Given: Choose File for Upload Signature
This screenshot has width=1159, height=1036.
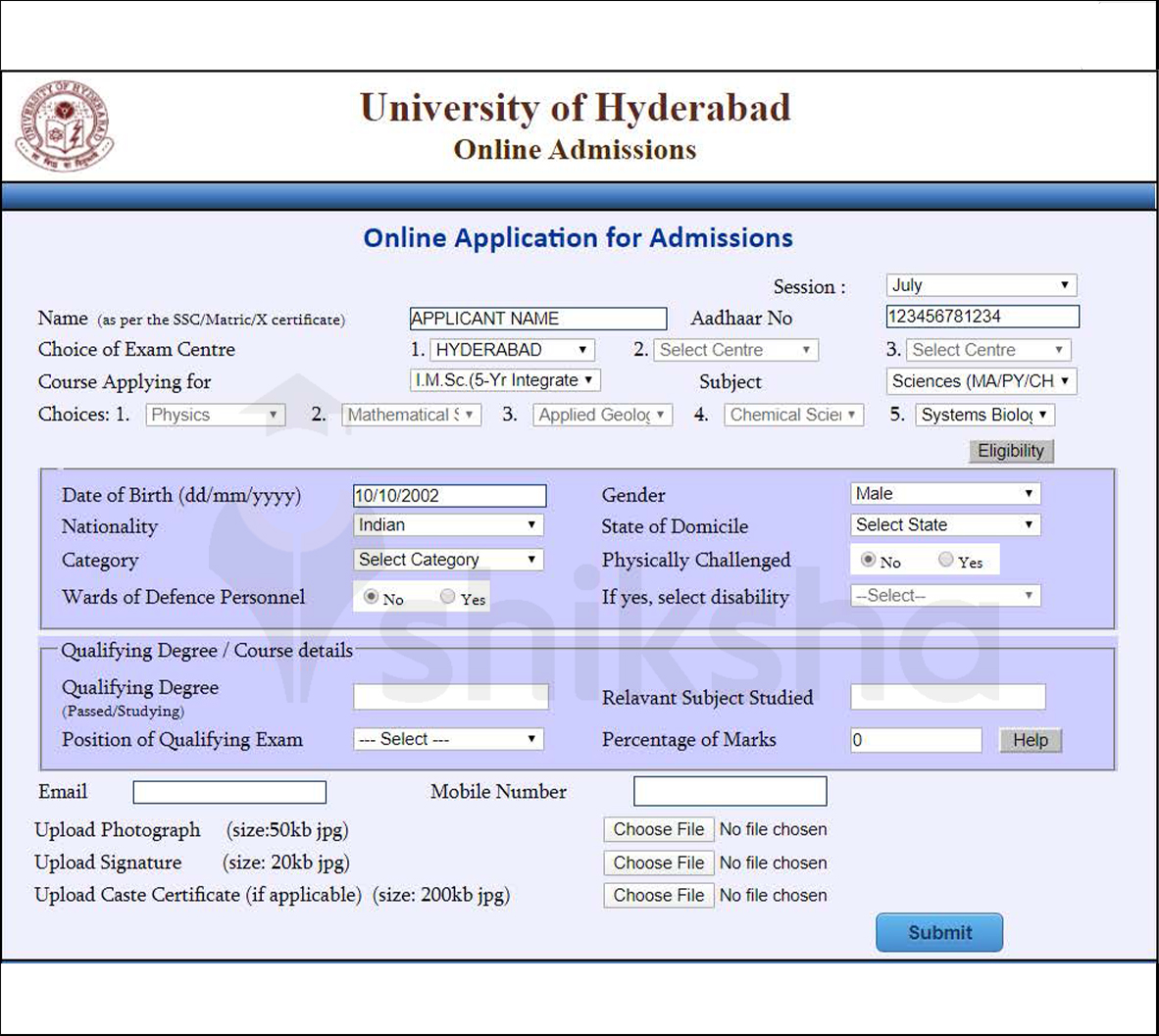Looking at the screenshot, I should (x=658, y=863).
